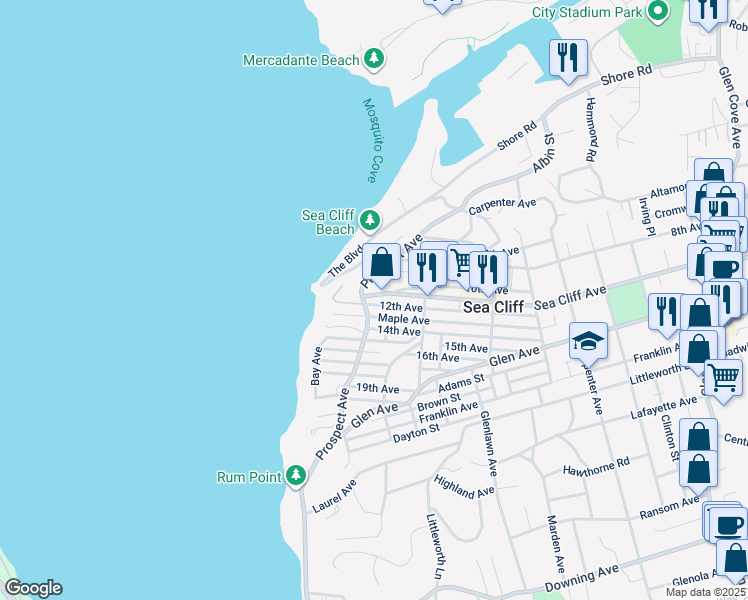Select the Littleworth Ln street label
Screen dimensions: 748x600
click(x=434, y=547)
